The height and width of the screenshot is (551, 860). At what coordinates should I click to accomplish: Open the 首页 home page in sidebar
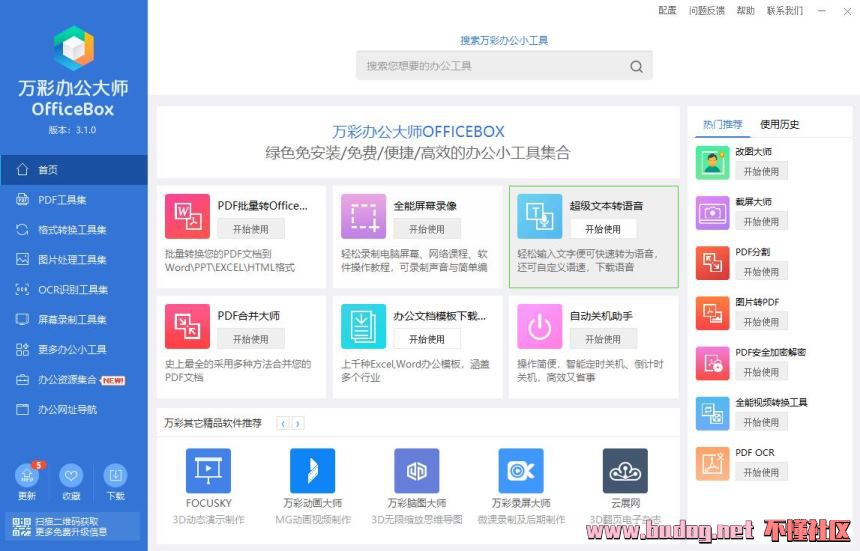click(x=73, y=169)
